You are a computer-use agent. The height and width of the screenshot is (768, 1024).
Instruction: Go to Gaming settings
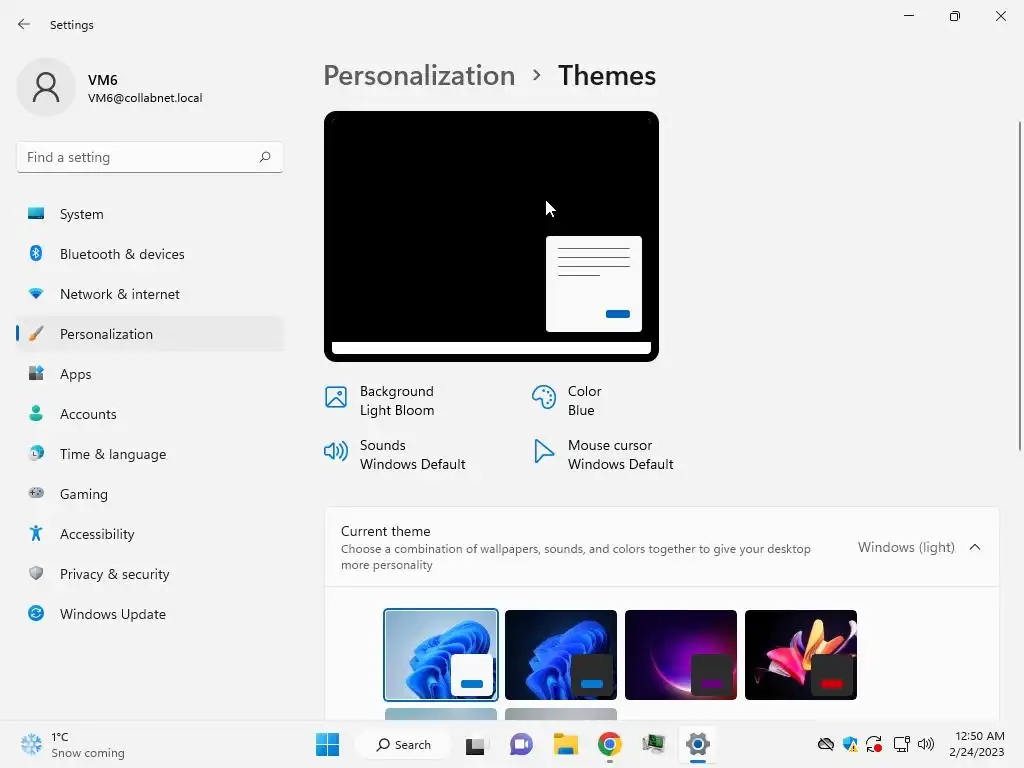pyautogui.click(x=150, y=494)
